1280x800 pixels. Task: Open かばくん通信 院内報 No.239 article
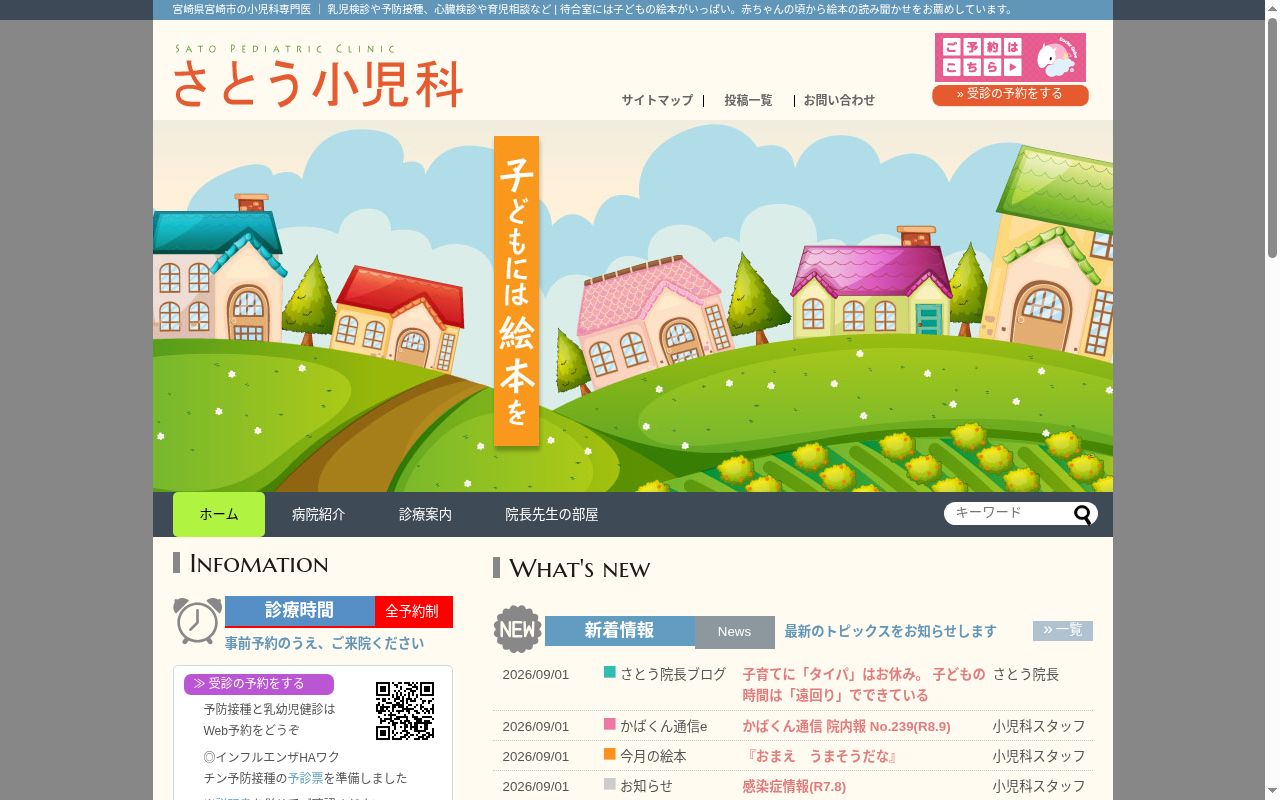[846, 726]
